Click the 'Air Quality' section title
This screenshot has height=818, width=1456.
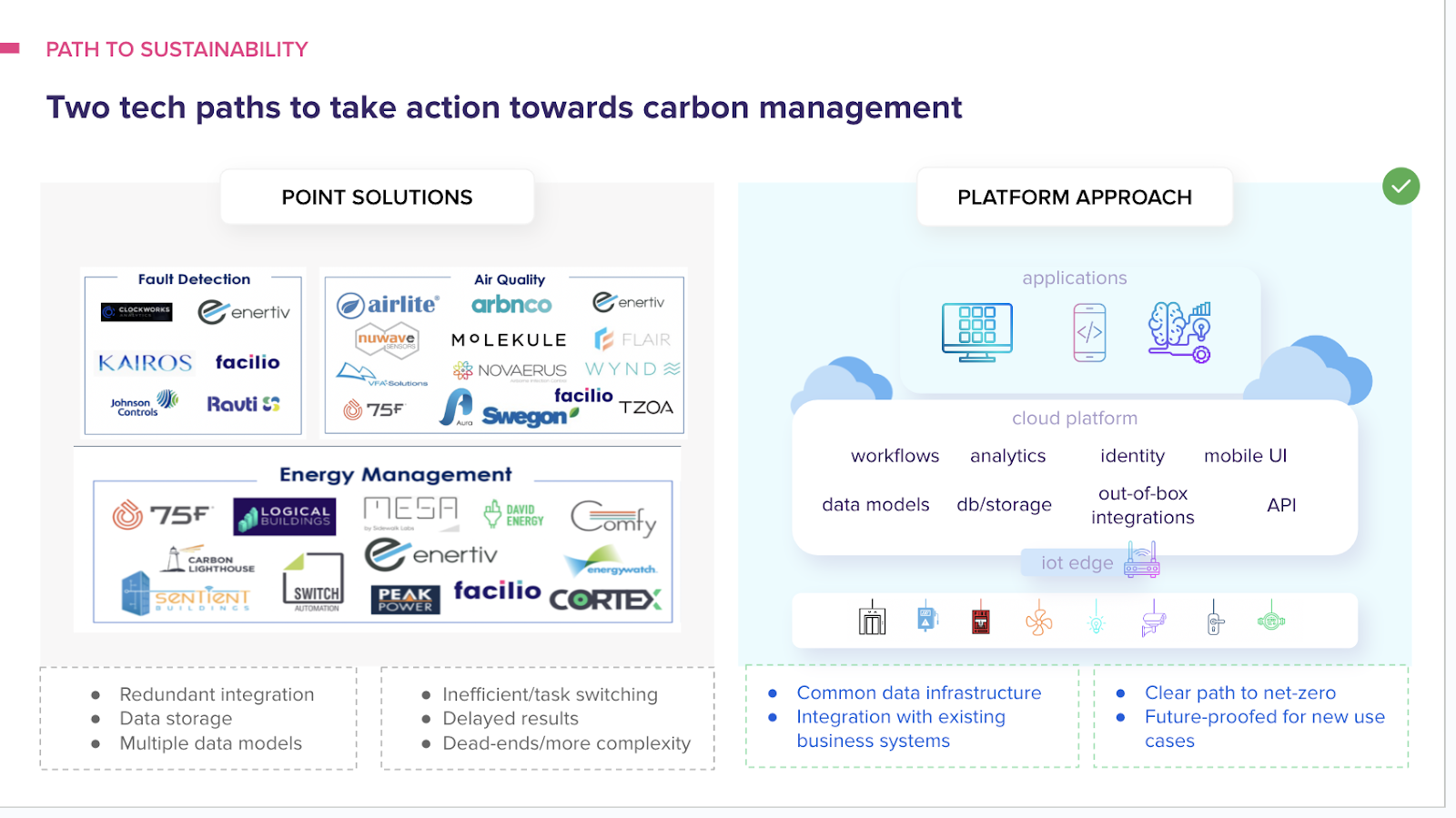pyautogui.click(x=510, y=279)
